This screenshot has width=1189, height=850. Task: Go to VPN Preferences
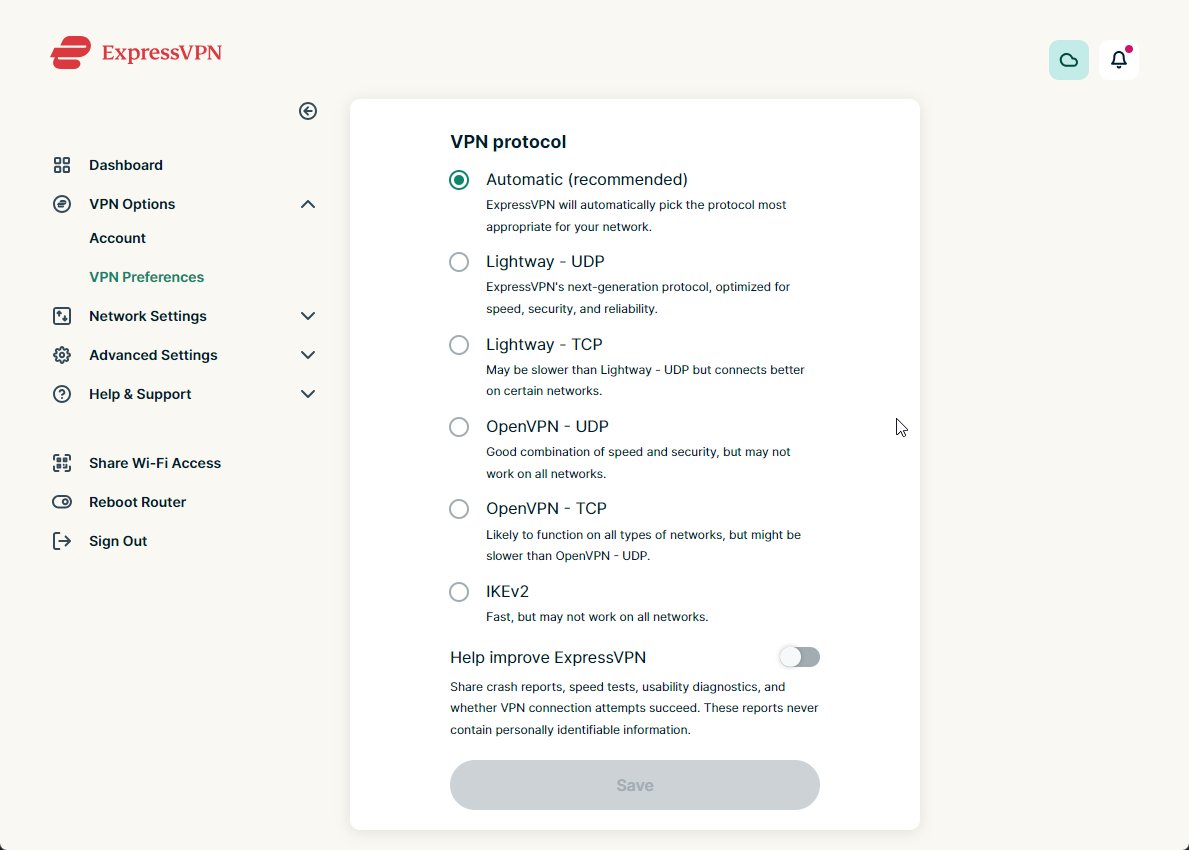(146, 277)
